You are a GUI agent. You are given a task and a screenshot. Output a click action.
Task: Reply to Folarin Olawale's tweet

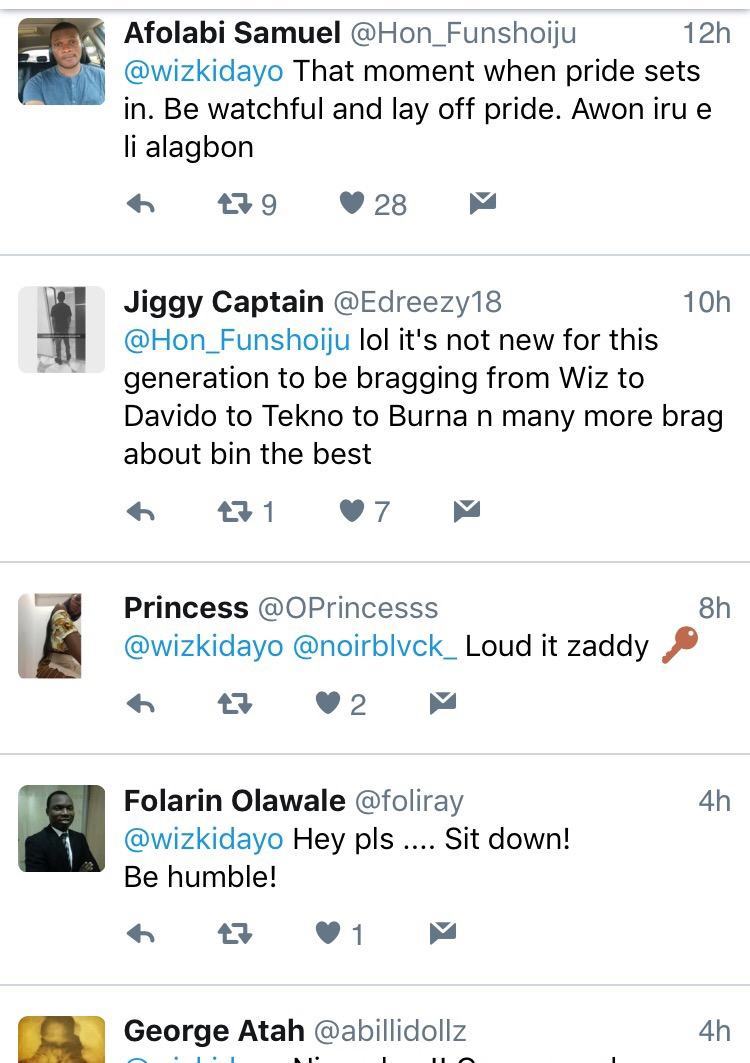click(141, 934)
